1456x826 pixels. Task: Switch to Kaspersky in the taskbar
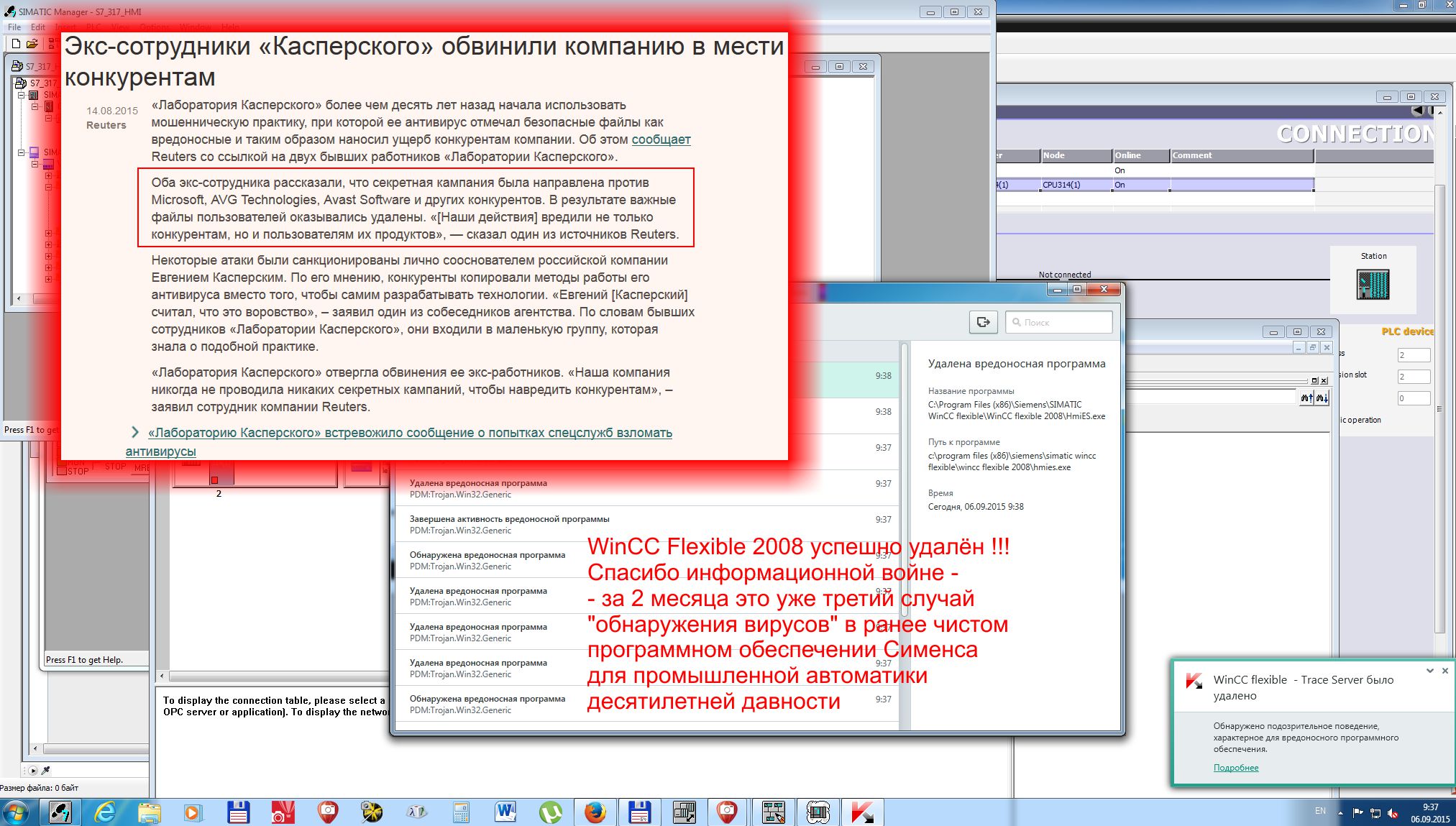pos(861,813)
